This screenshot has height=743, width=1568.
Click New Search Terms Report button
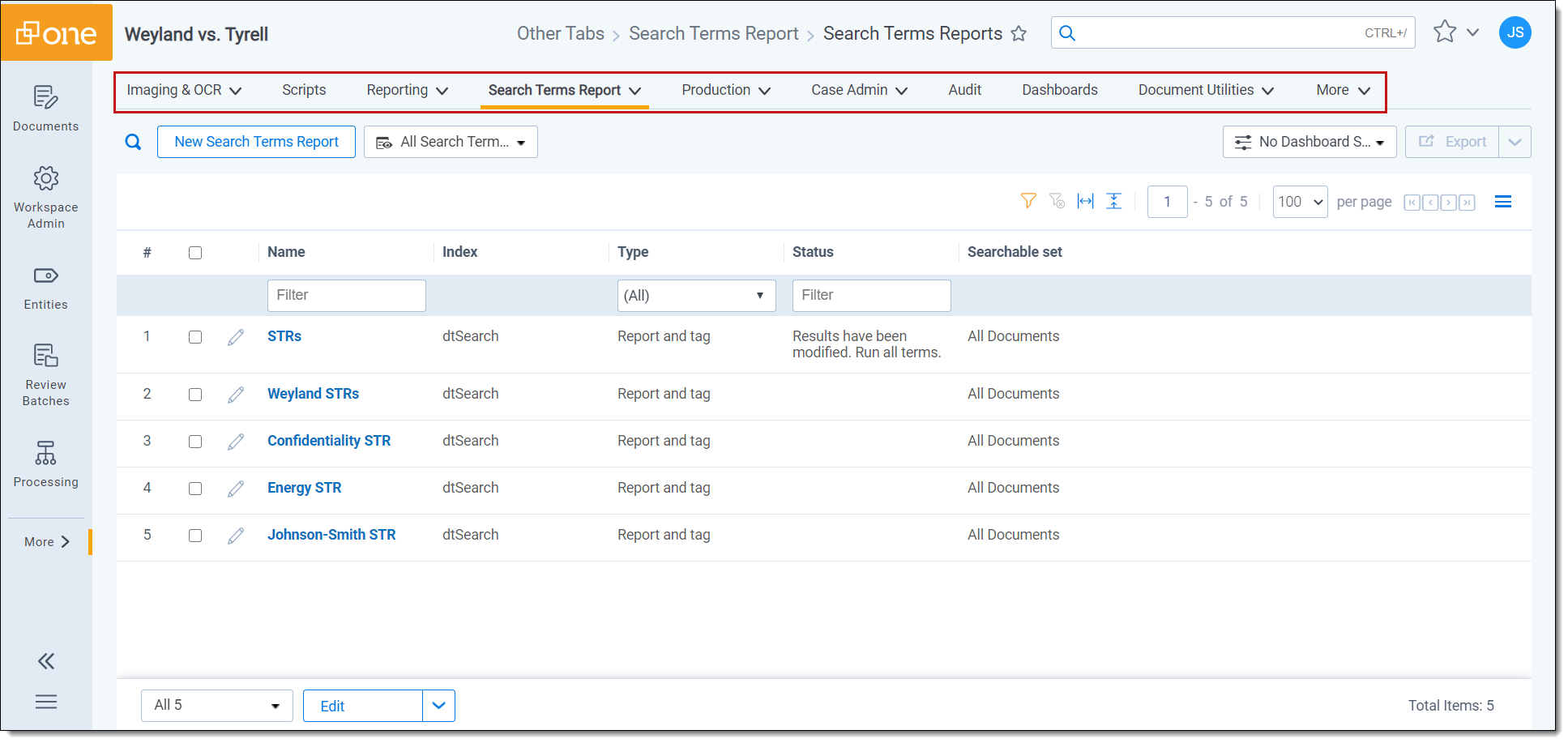pos(256,142)
